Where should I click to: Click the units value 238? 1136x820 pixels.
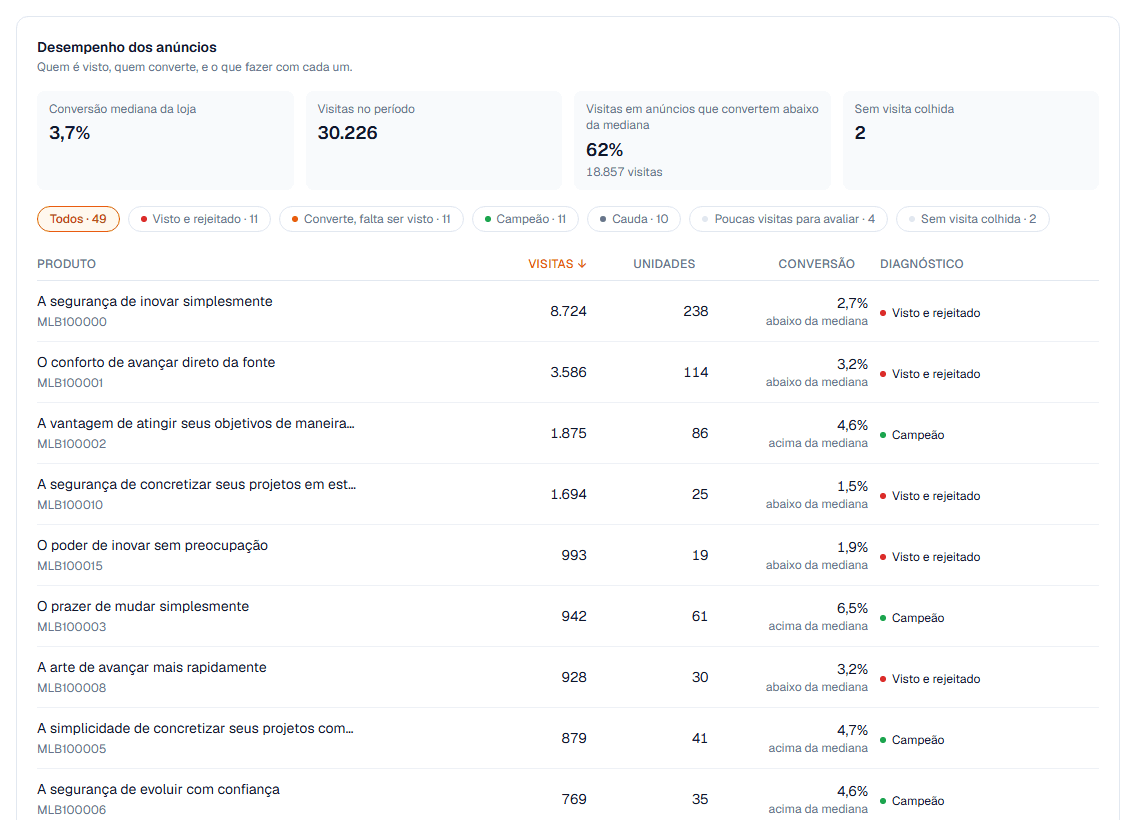(x=696, y=311)
